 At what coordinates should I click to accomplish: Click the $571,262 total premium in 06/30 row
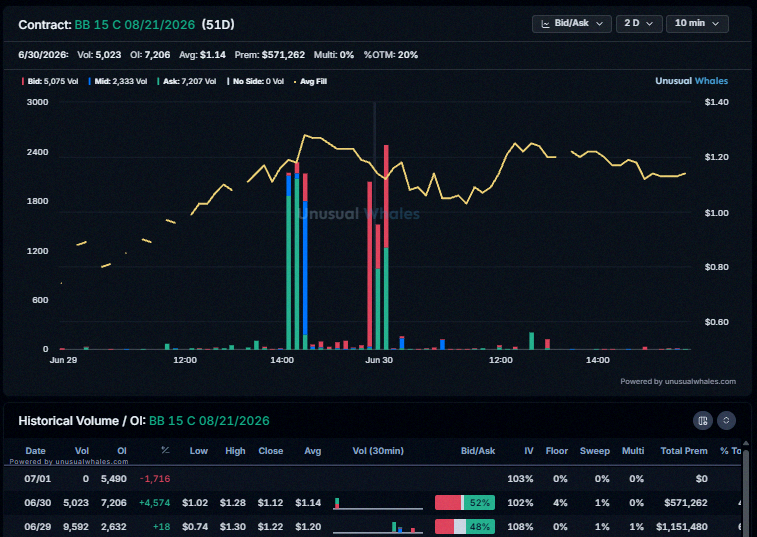coord(686,503)
